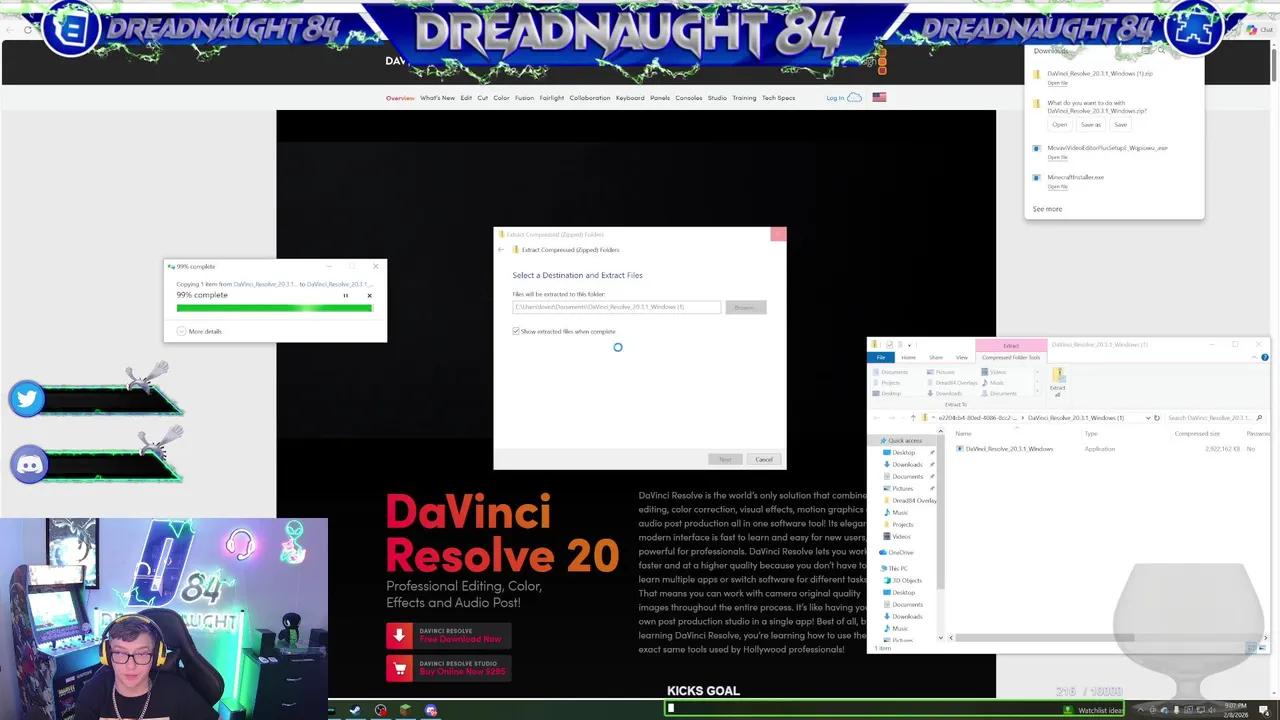Open Explorer help question mark icon
The width and height of the screenshot is (1280, 720).
tap(1264, 357)
